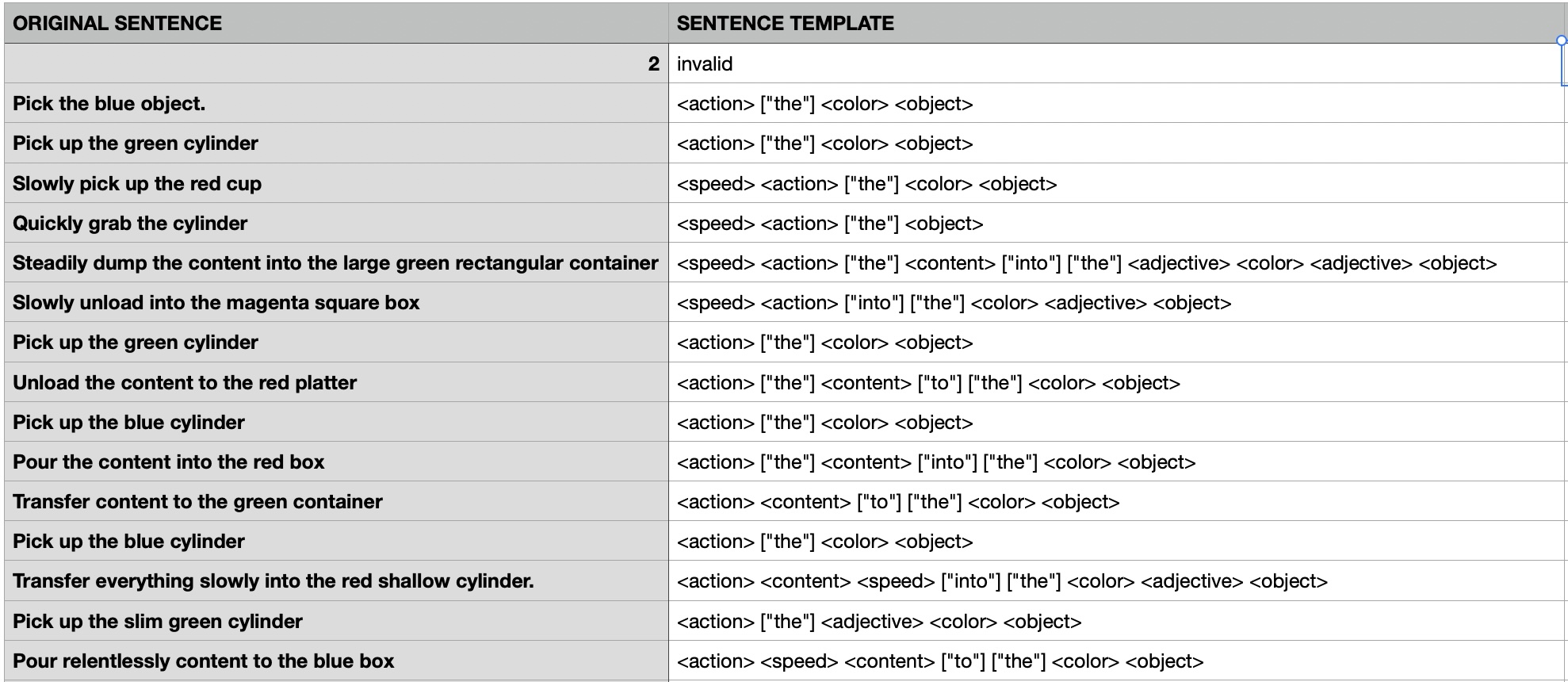Image resolution: width=1568 pixels, height=682 pixels.
Task: Click the Slowly unload into the magenta square box cell
Action: pyautogui.click(x=216, y=303)
